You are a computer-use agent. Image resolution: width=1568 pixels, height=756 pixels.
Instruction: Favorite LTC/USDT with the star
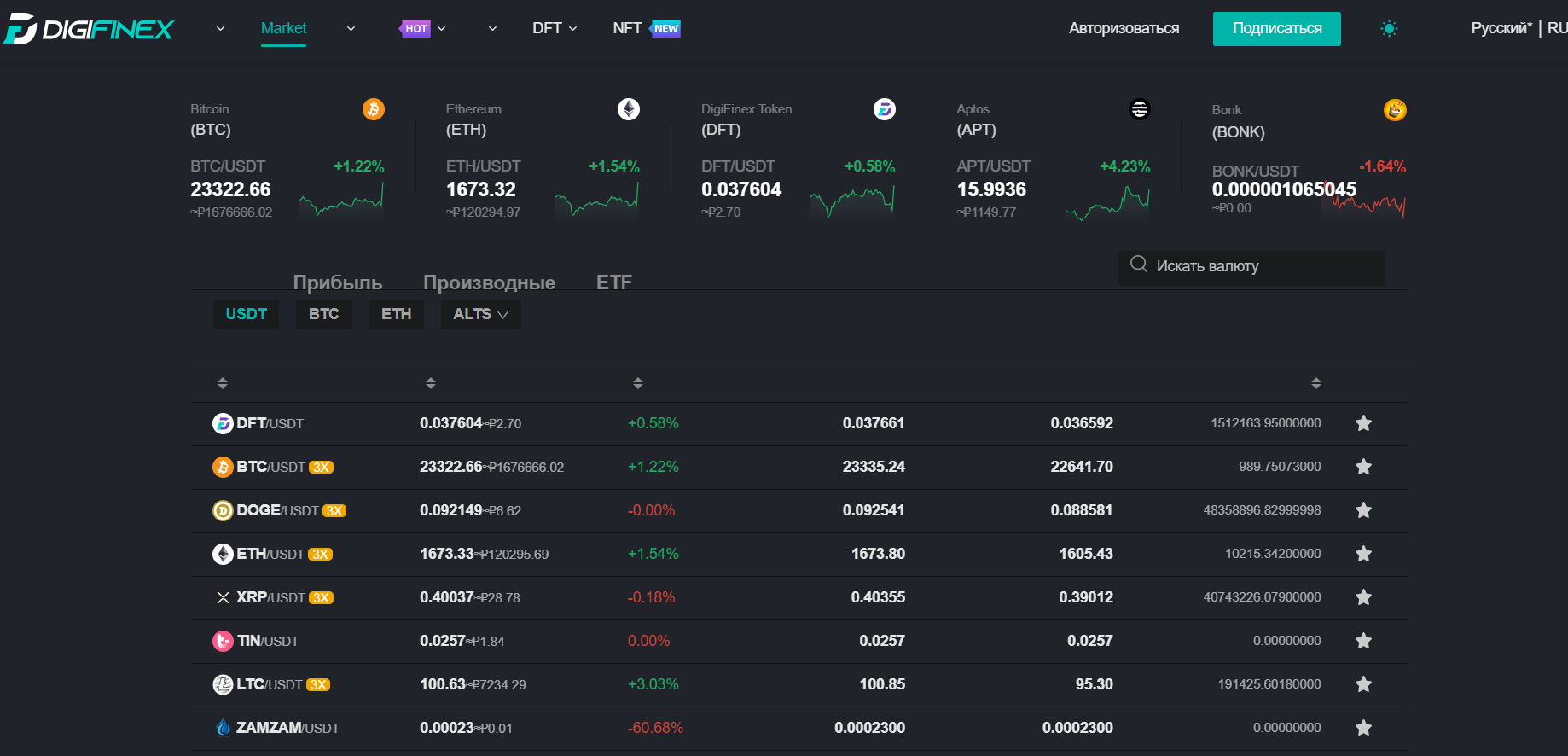pyautogui.click(x=1363, y=684)
